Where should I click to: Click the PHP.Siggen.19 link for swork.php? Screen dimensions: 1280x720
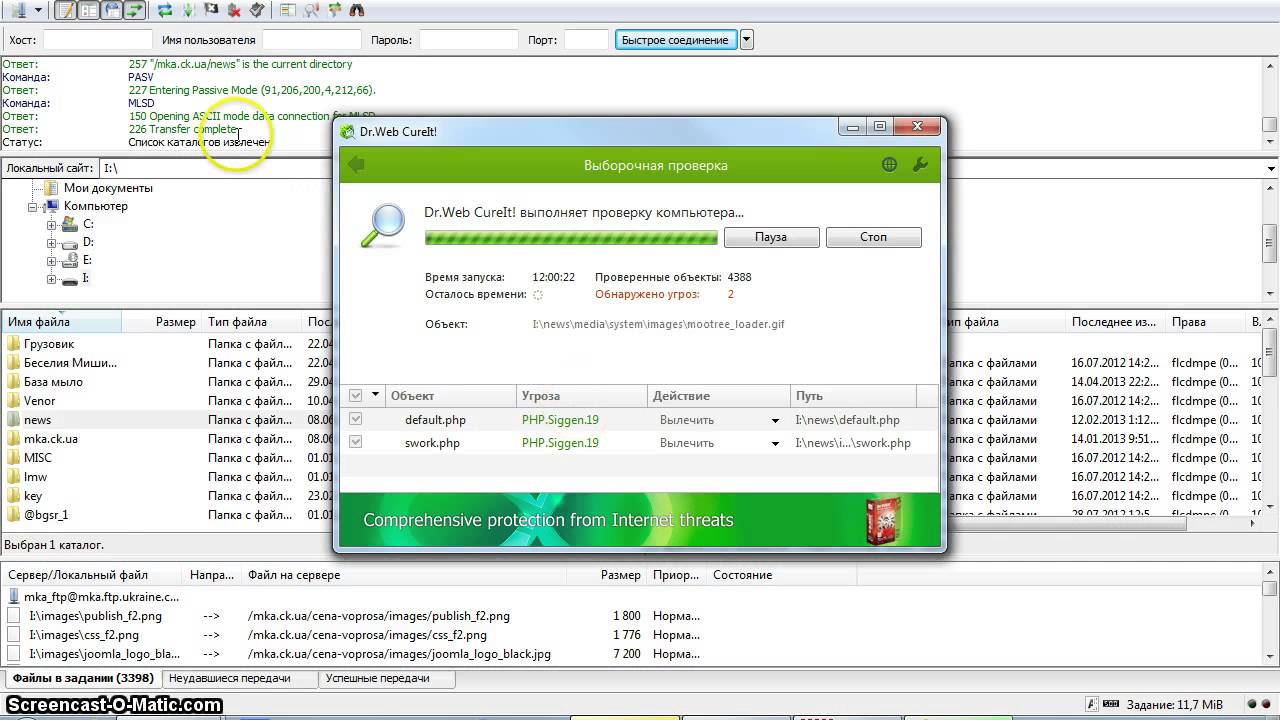pos(560,443)
